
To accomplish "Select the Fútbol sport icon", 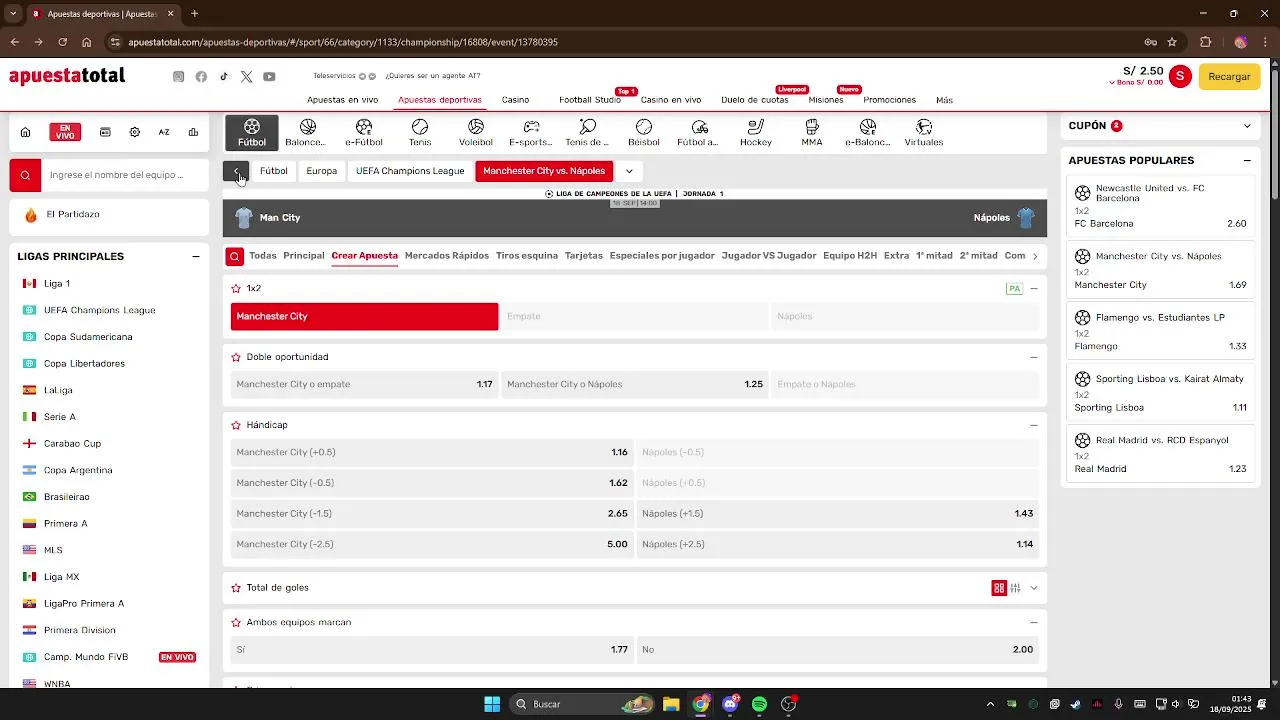I will coord(252,133).
